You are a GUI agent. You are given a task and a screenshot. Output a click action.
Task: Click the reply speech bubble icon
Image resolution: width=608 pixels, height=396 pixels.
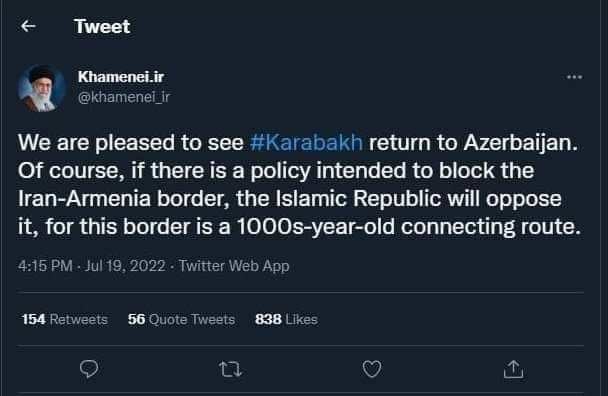pos(89,368)
